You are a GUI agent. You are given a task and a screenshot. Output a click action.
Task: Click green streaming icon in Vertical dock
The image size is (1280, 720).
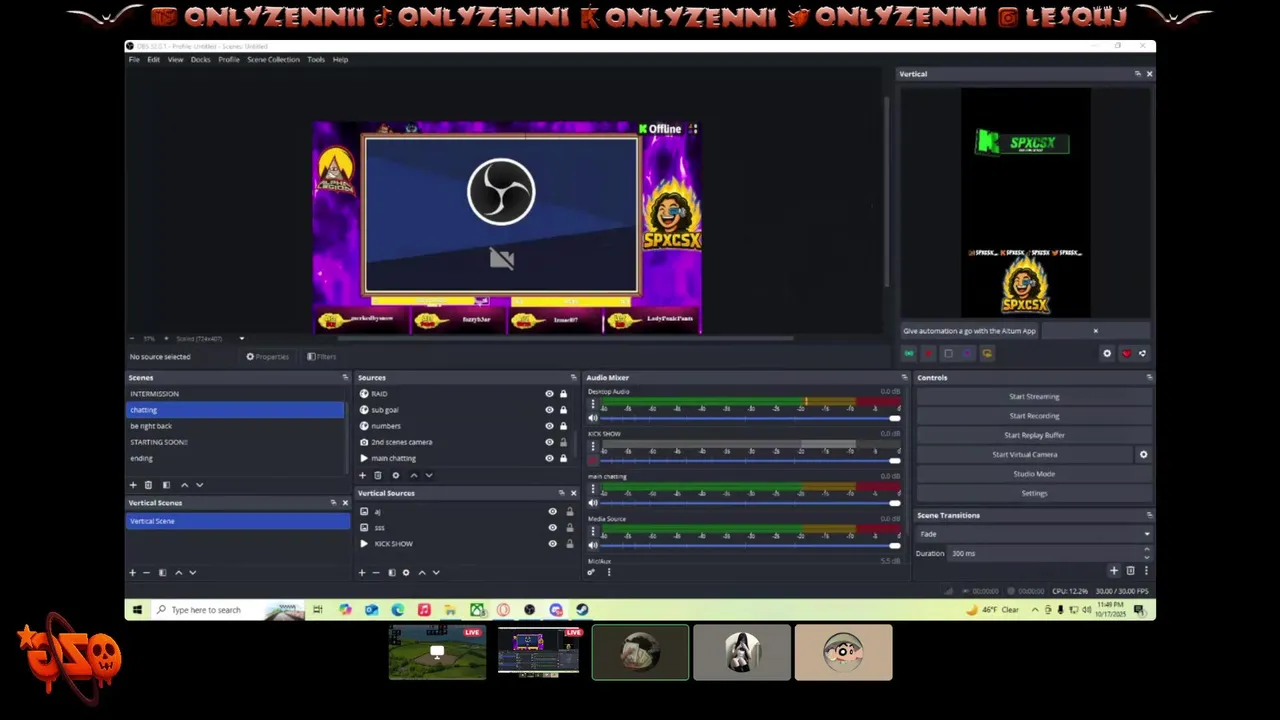(909, 353)
